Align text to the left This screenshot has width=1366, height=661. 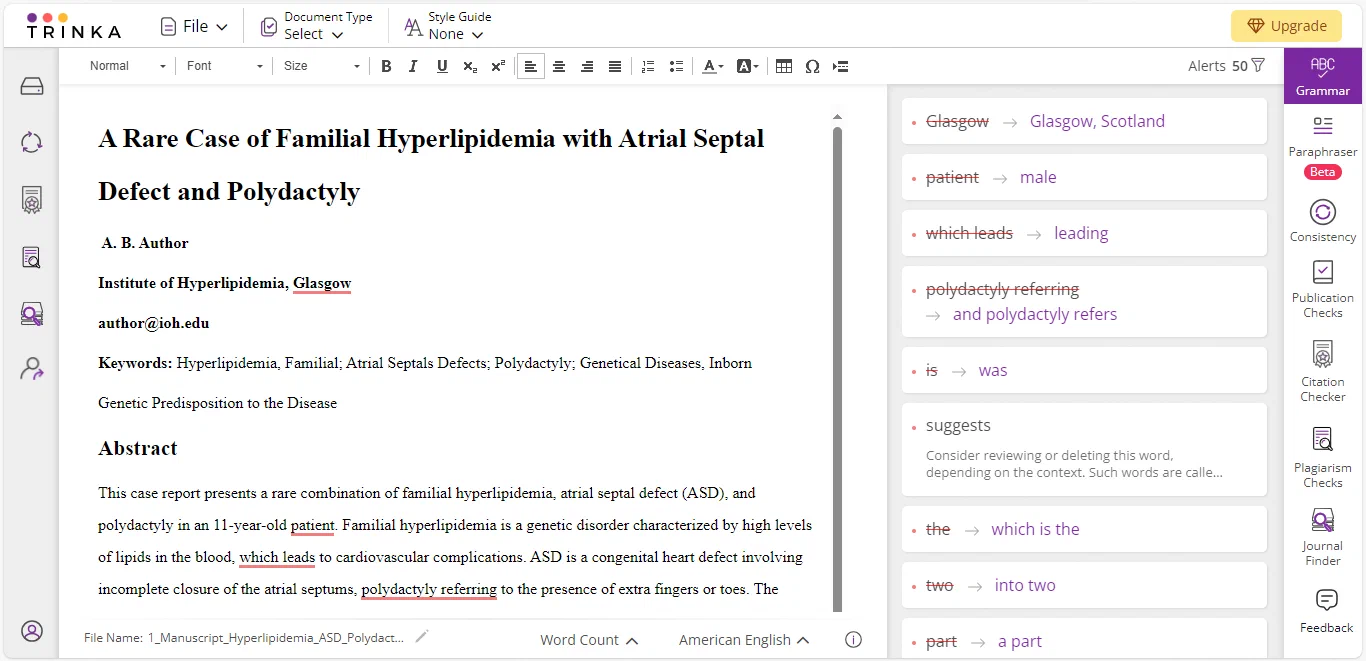[531, 67]
